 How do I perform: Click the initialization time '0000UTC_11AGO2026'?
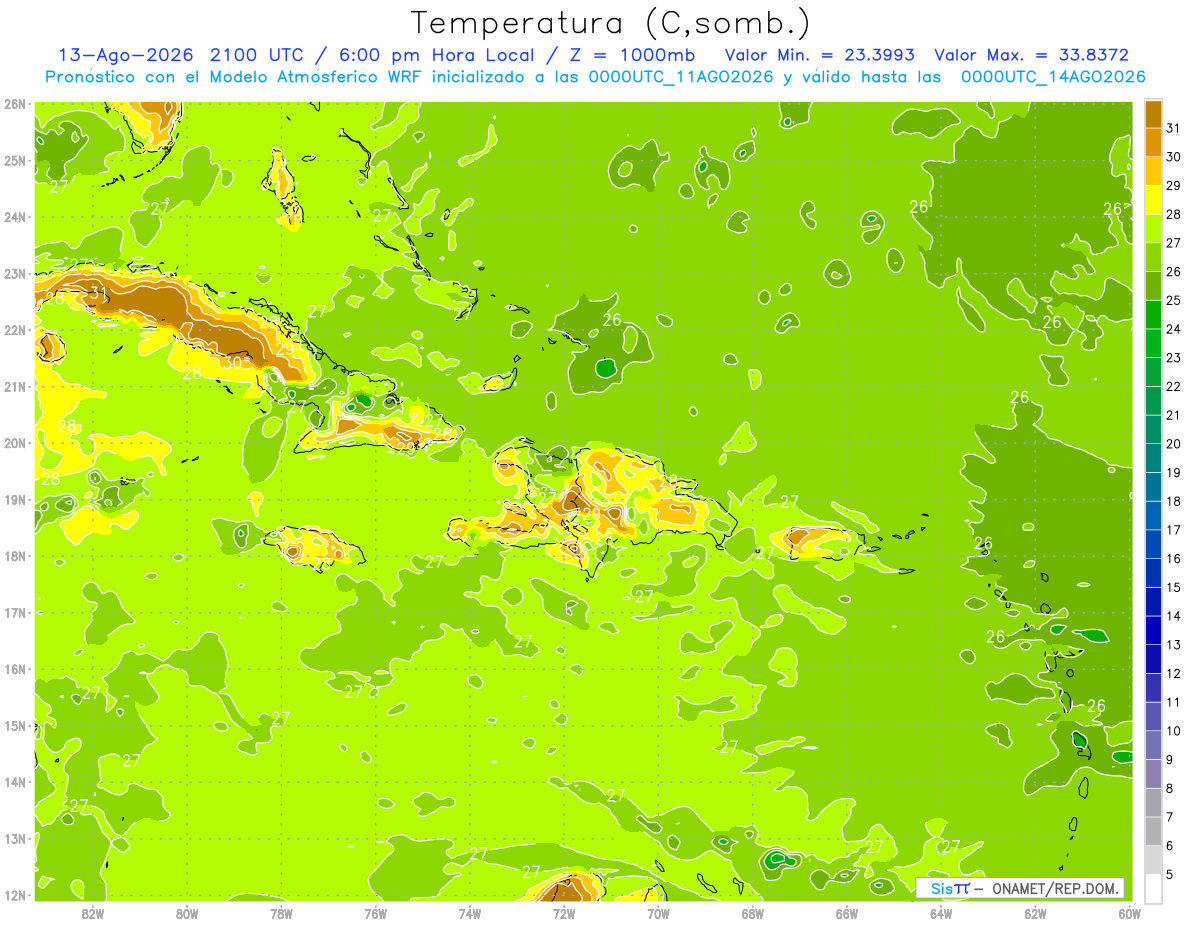click(681, 77)
